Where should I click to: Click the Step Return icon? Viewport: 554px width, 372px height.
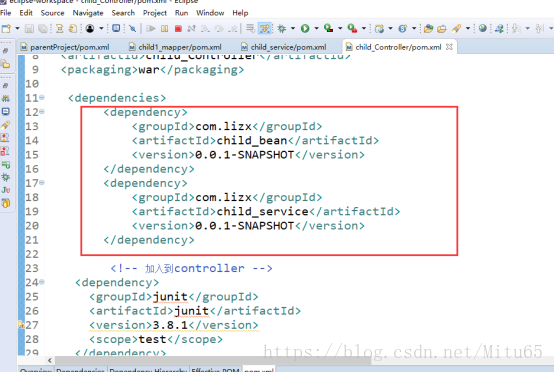click(x=232, y=29)
